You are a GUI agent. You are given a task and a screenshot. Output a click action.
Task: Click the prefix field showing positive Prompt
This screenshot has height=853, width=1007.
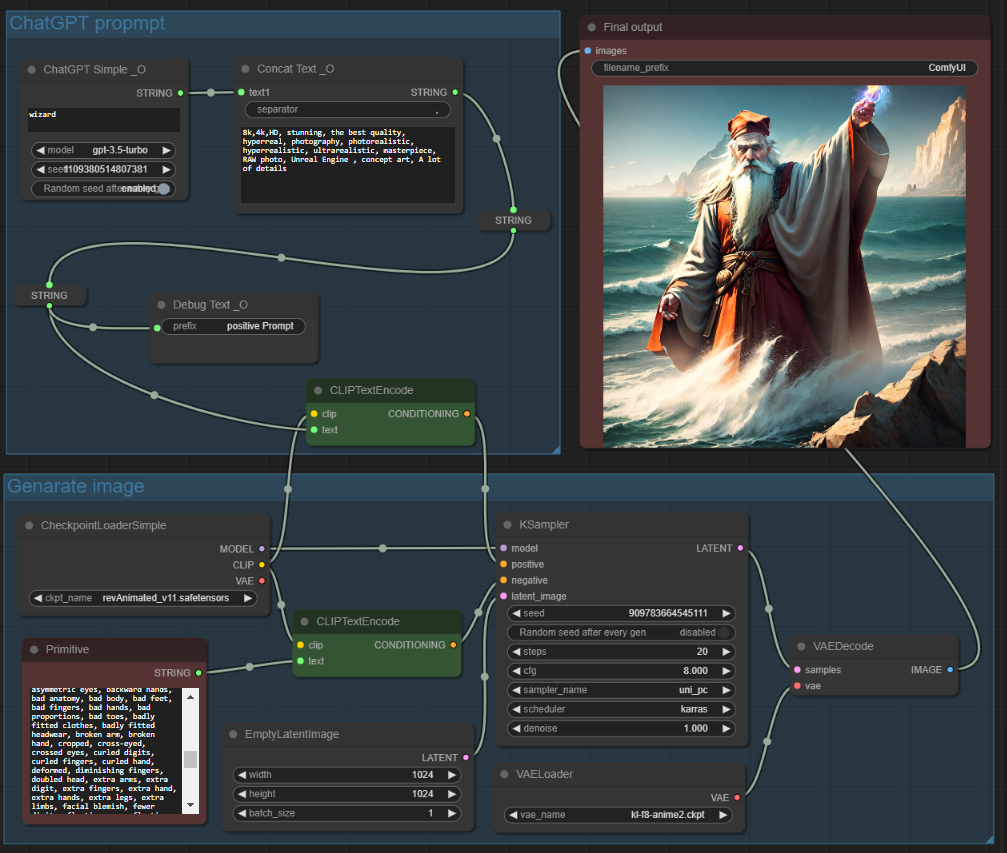pyautogui.click(x=233, y=326)
